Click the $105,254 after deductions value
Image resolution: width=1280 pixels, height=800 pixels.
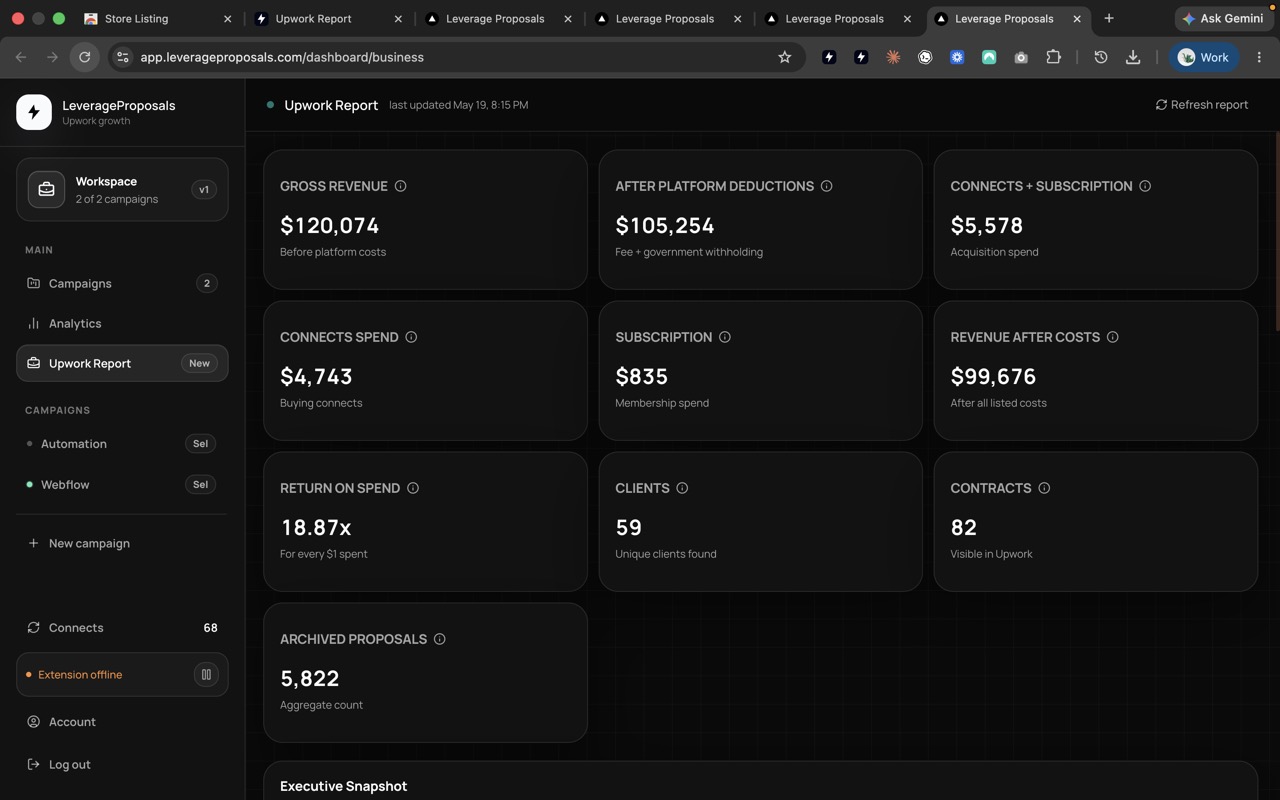pyautogui.click(x=665, y=226)
